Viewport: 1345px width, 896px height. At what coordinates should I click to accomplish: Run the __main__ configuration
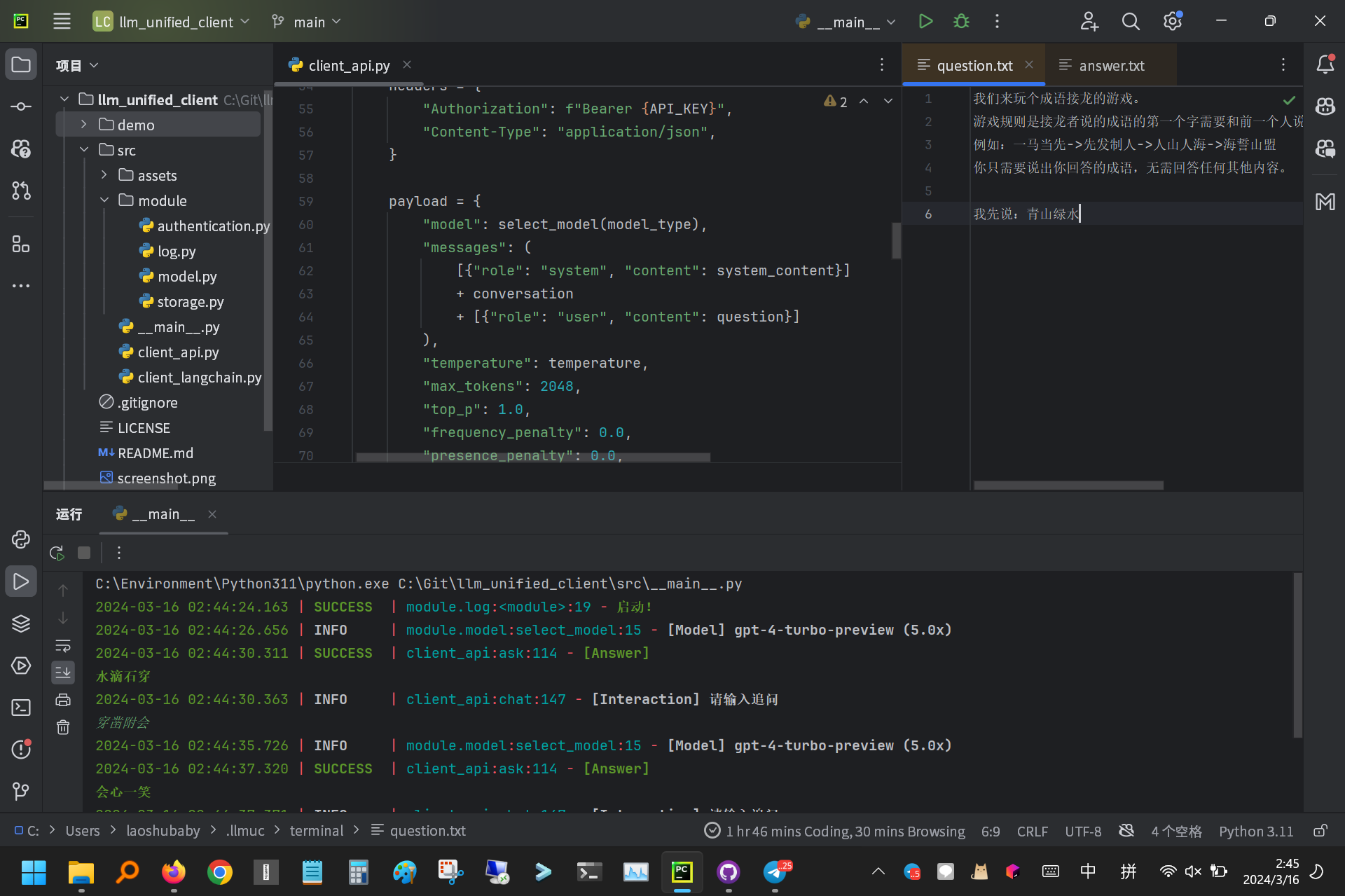pyautogui.click(x=925, y=22)
